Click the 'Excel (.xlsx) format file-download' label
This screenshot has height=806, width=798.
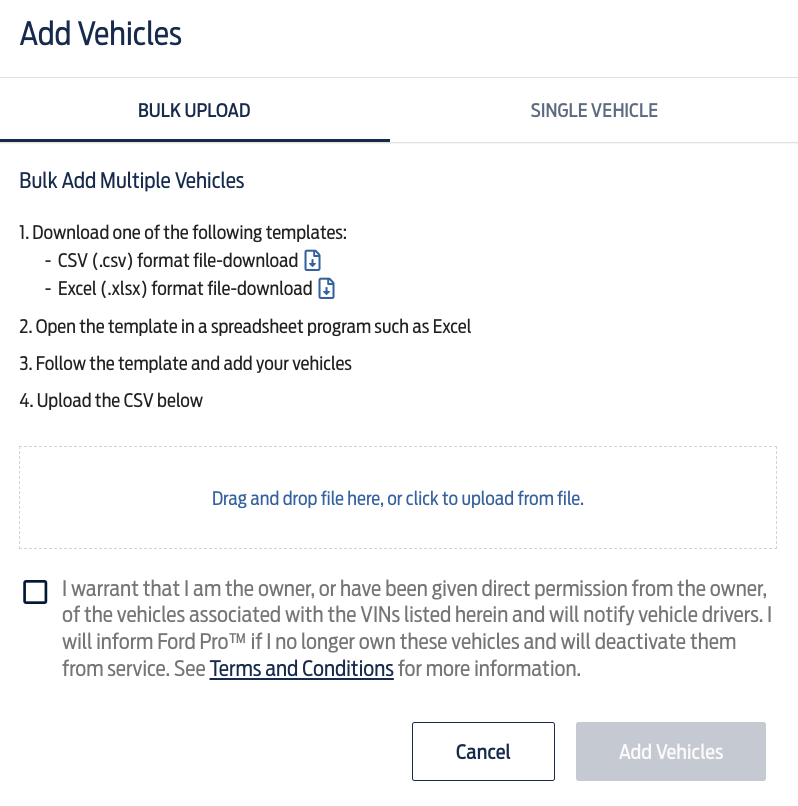pyautogui.click(x=185, y=288)
